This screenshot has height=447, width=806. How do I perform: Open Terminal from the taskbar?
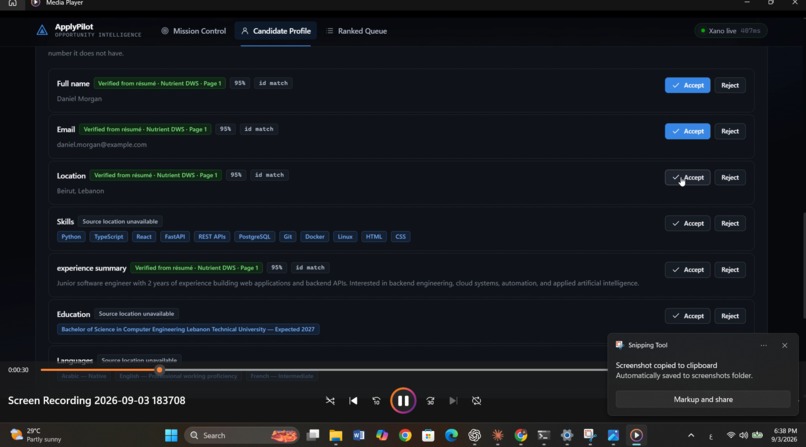544,435
